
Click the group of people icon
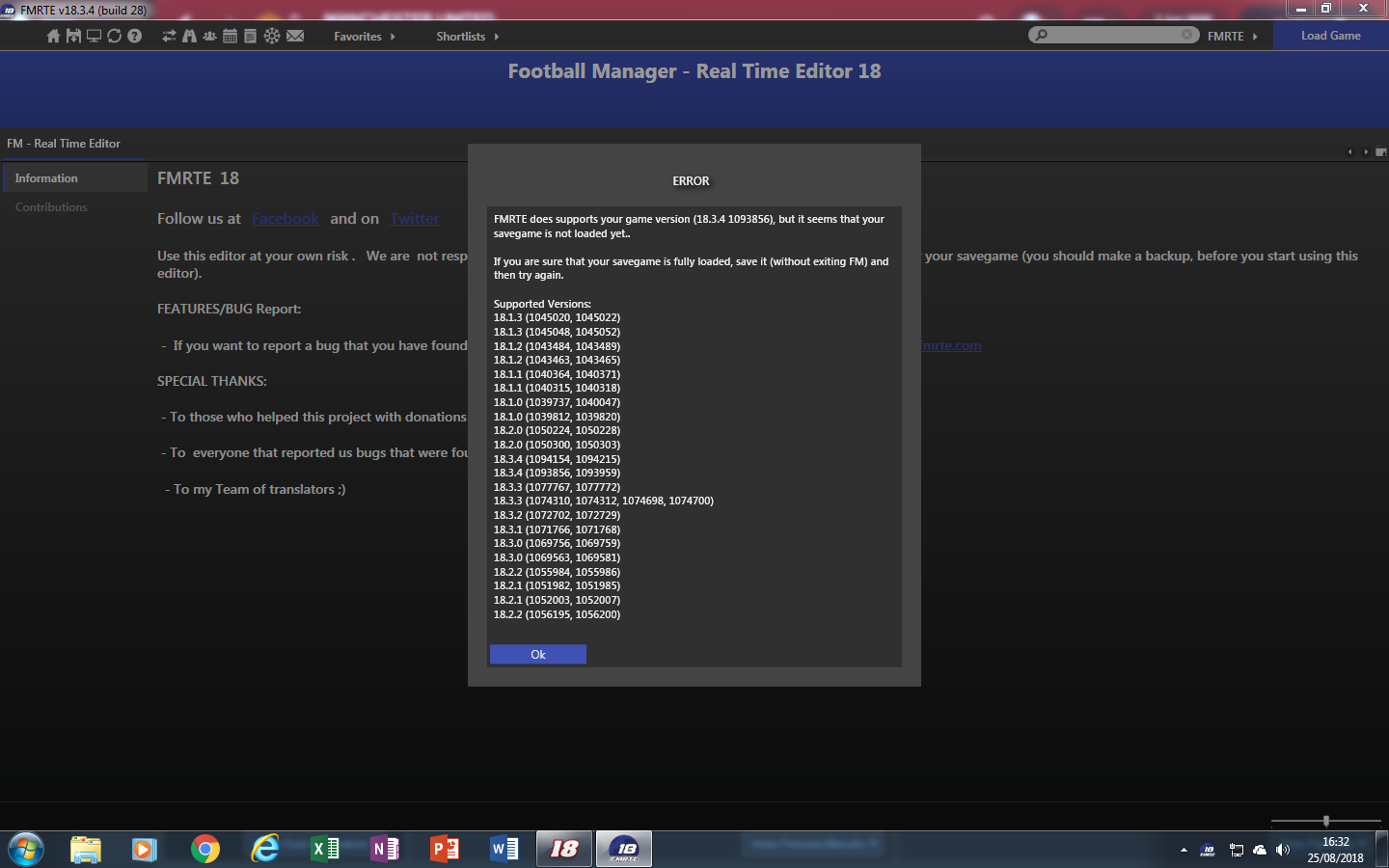click(x=209, y=36)
